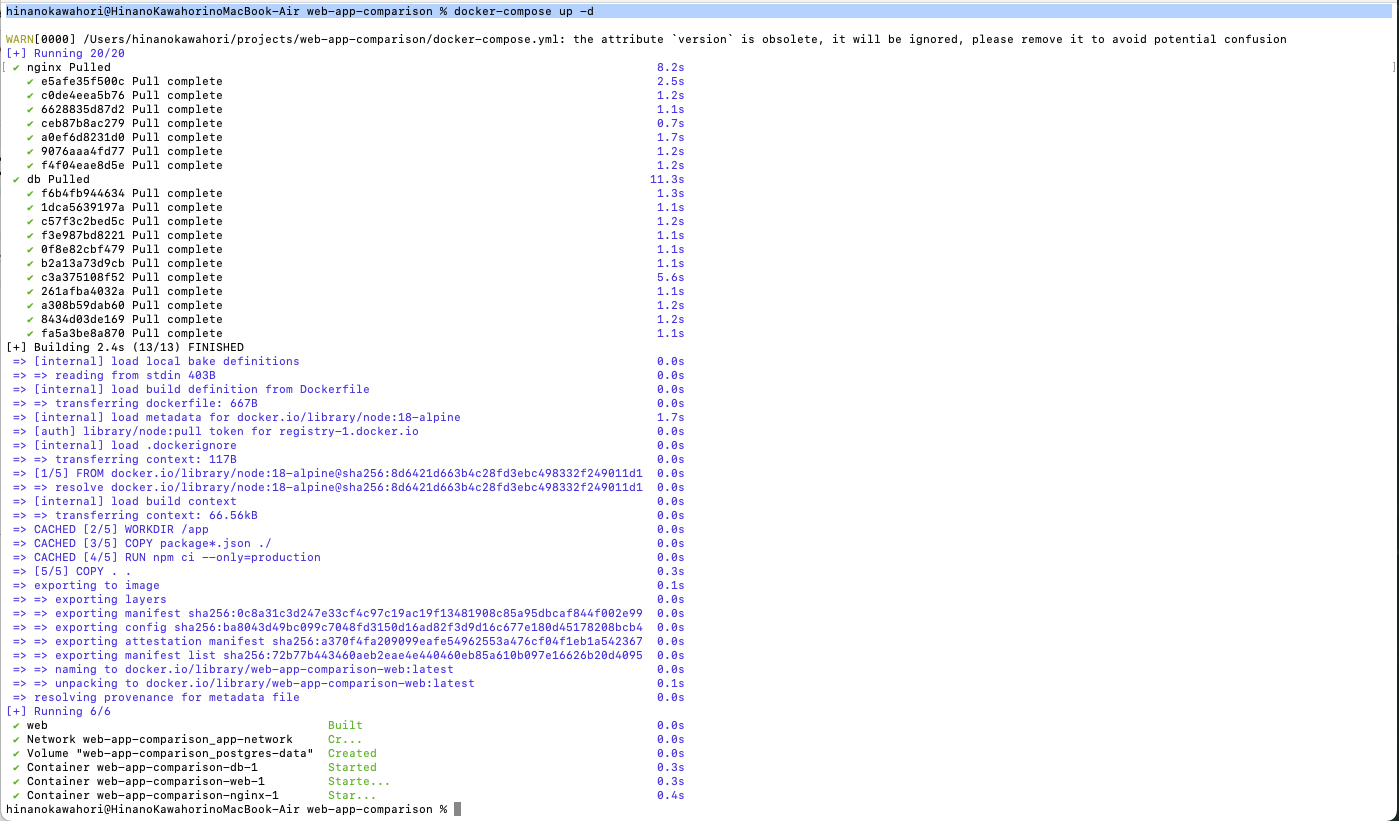
Task: Select layer hash 6628835d87d2
Action: point(83,109)
